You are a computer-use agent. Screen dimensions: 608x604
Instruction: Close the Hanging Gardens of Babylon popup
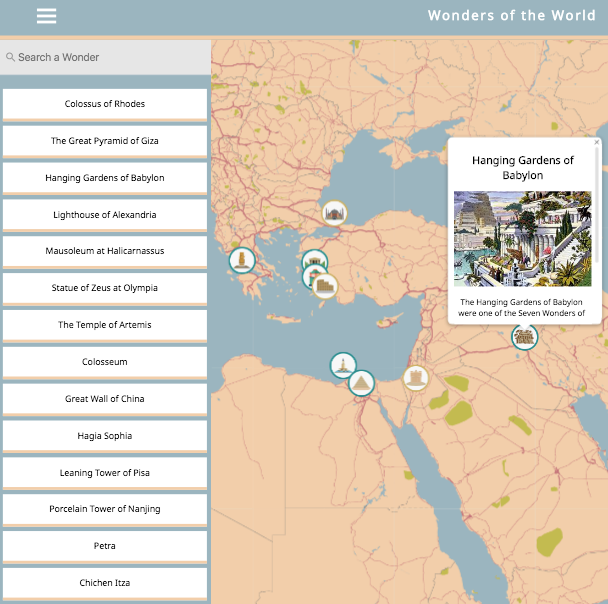(x=597, y=143)
